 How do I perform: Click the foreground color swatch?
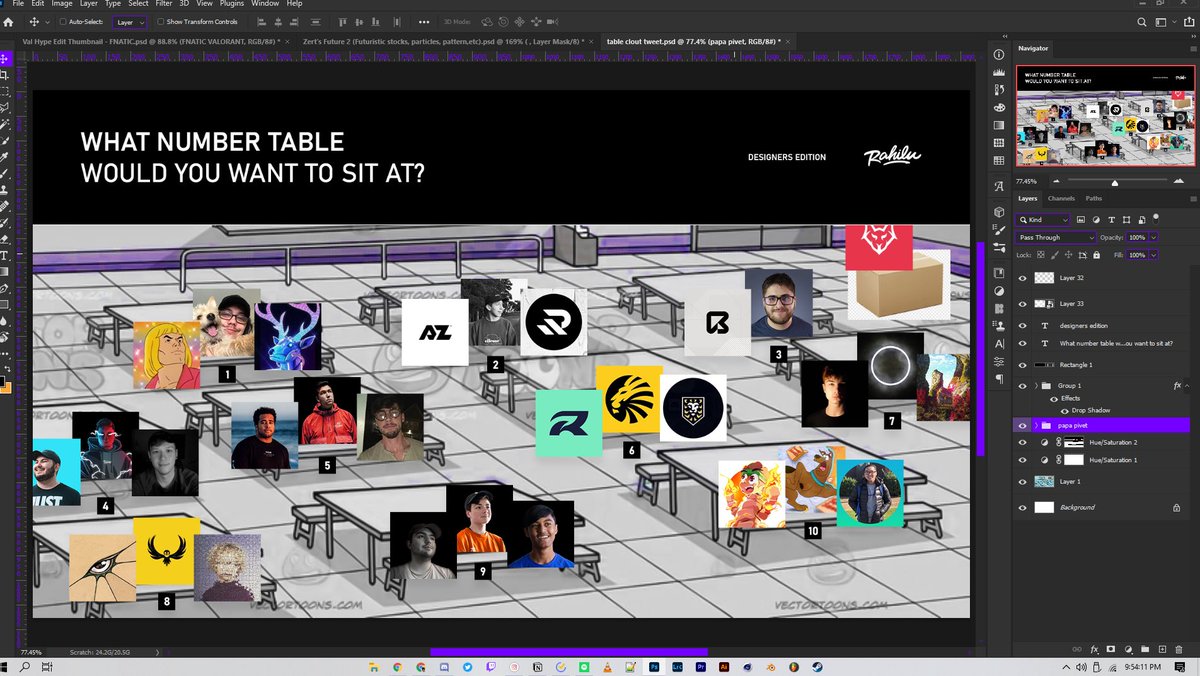(x=4, y=382)
